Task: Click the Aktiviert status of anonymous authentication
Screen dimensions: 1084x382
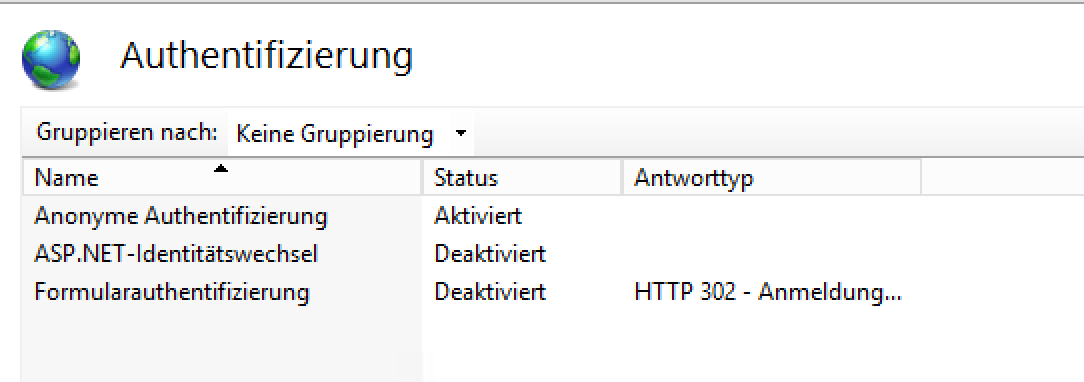Action: (x=478, y=216)
